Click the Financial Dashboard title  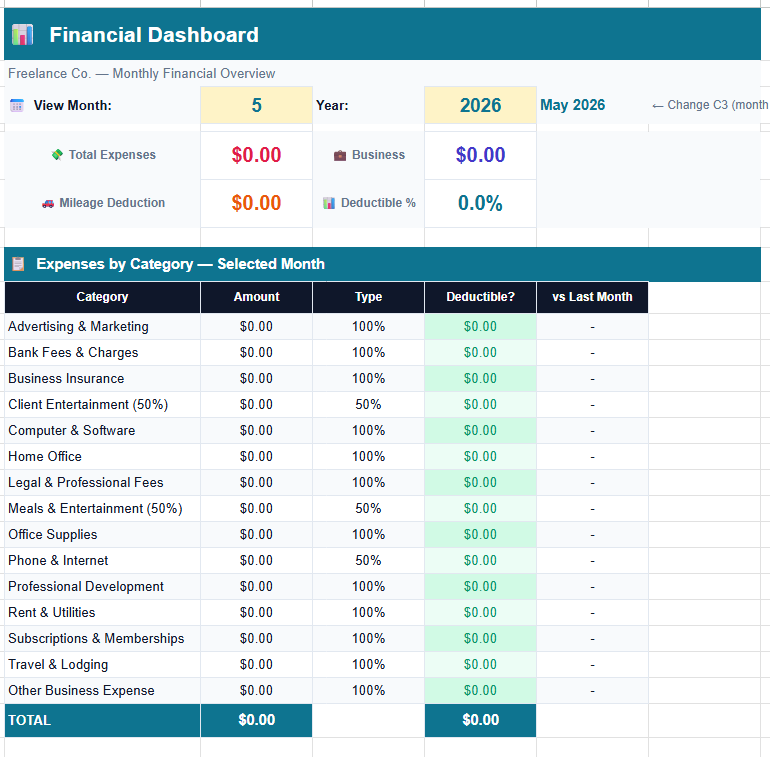click(x=154, y=35)
